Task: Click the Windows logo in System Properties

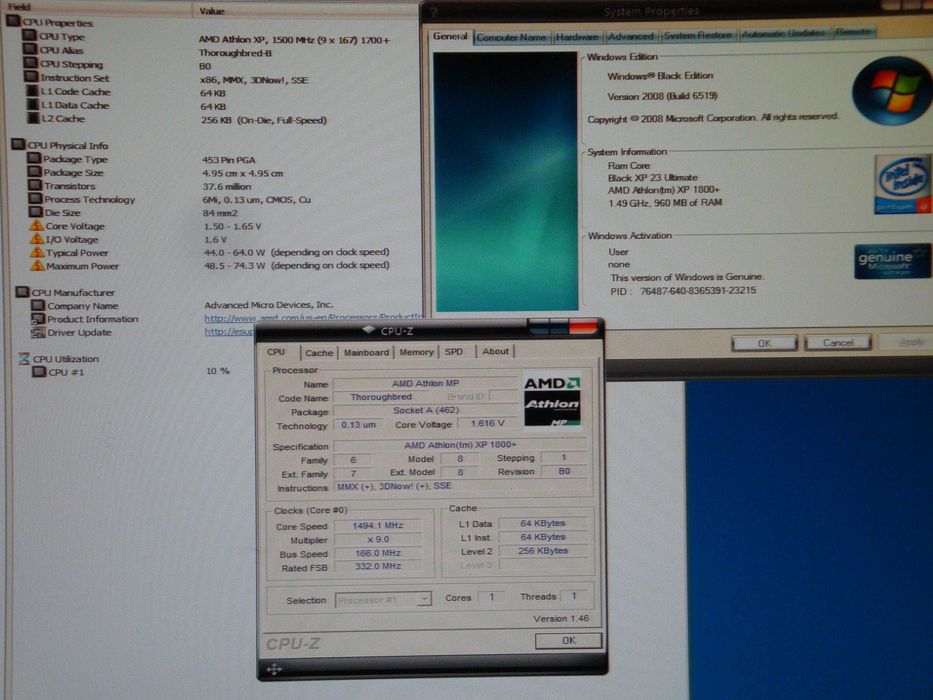Action: 892,90
